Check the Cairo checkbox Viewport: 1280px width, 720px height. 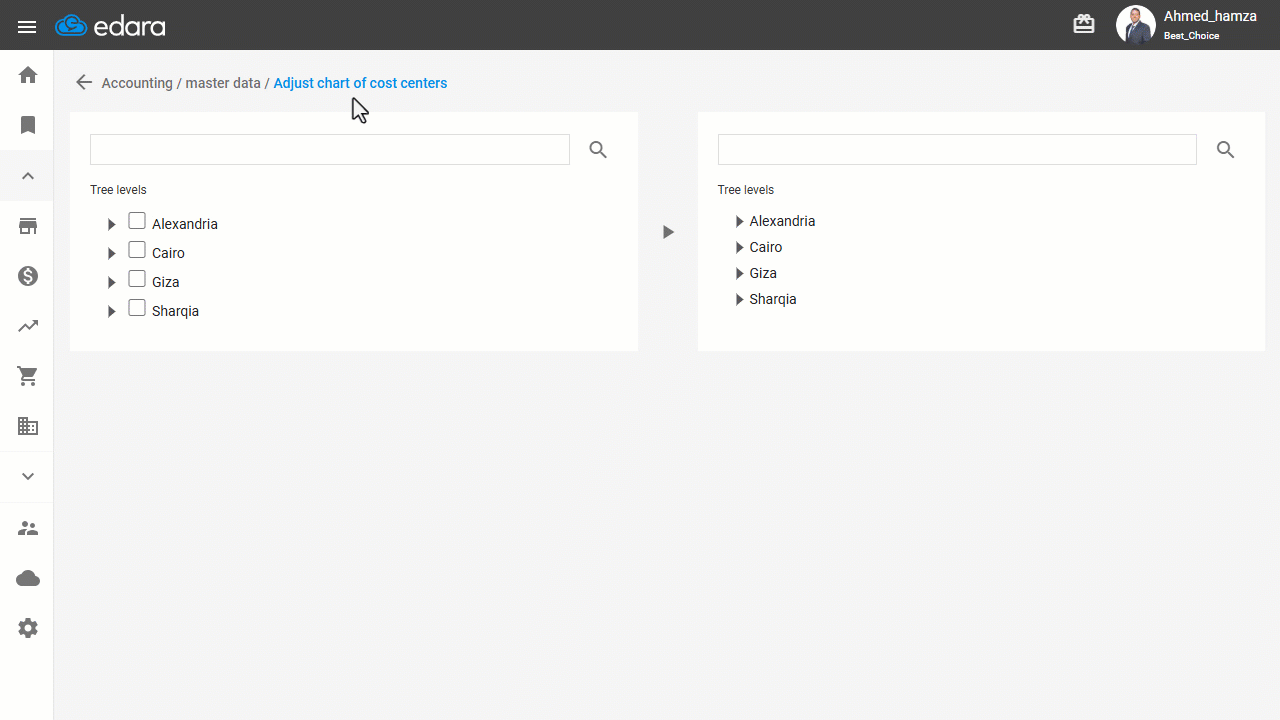tap(137, 250)
